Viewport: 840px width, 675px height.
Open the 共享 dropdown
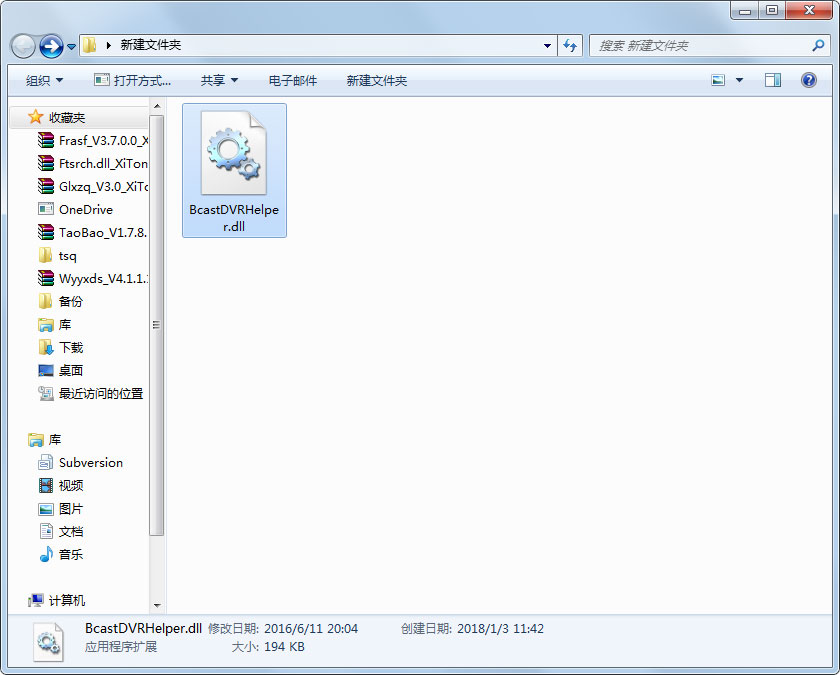tap(218, 80)
